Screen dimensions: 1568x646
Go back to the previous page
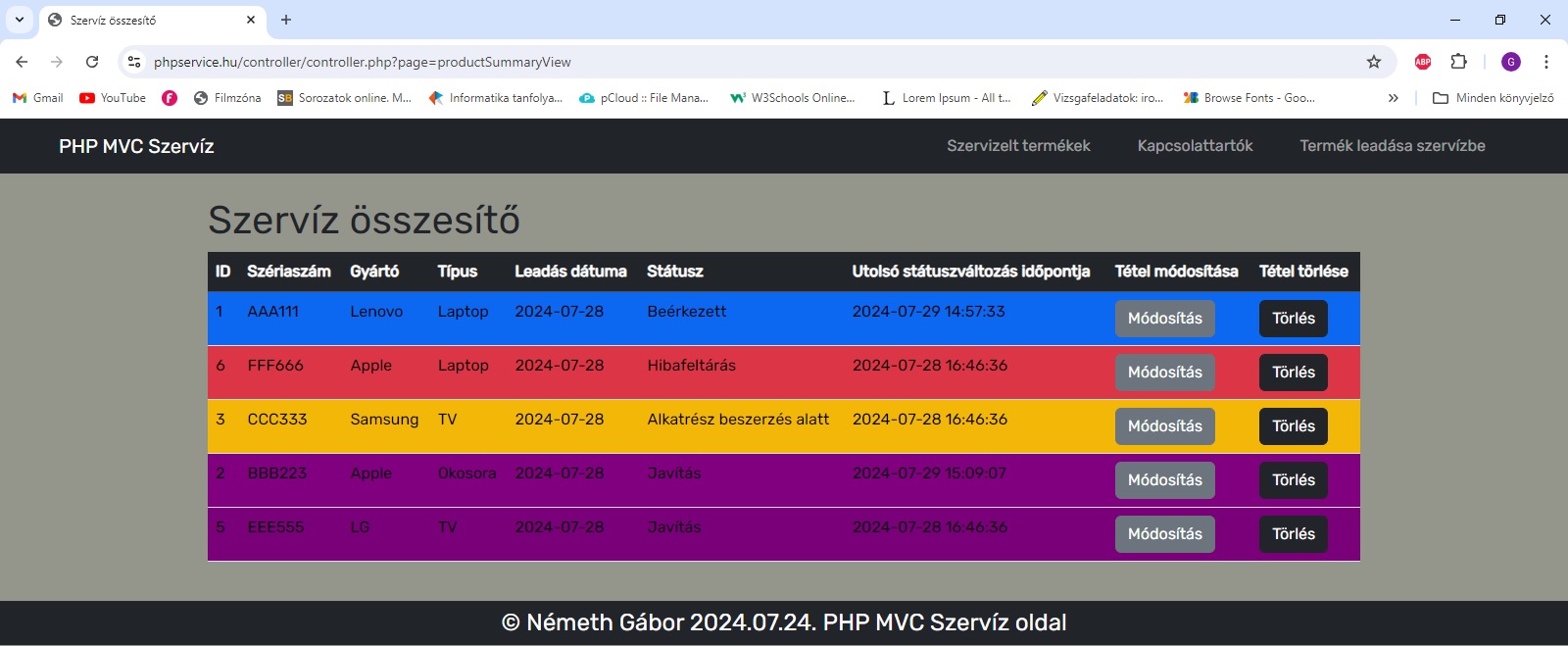pos(22,62)
